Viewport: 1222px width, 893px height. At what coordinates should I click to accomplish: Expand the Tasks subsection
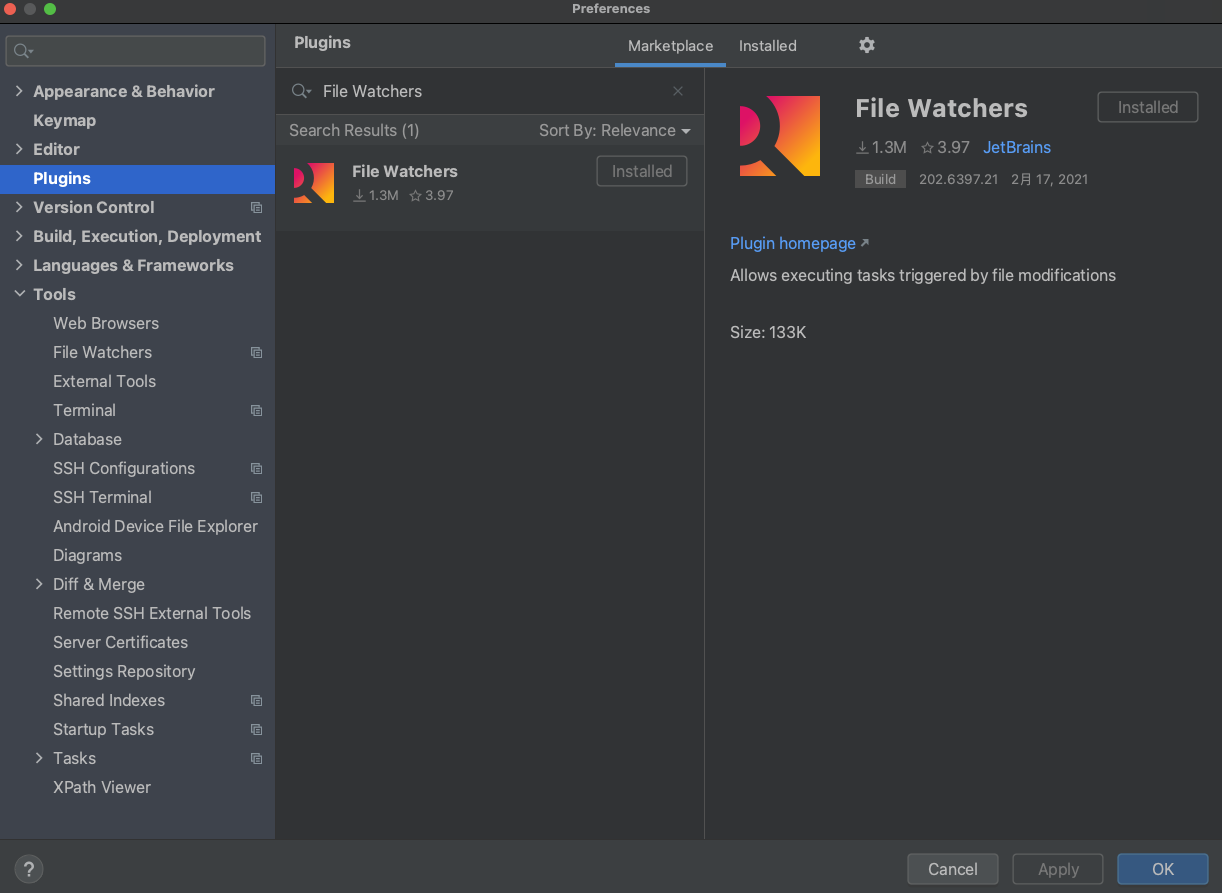(x=39, y=758)
